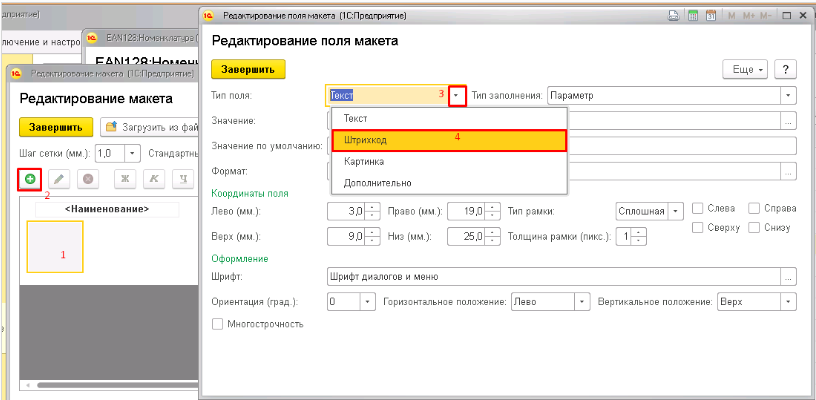Click Завершить in field editing dialog
This screenshot has height=400, width=816.
tap(248, 69)
